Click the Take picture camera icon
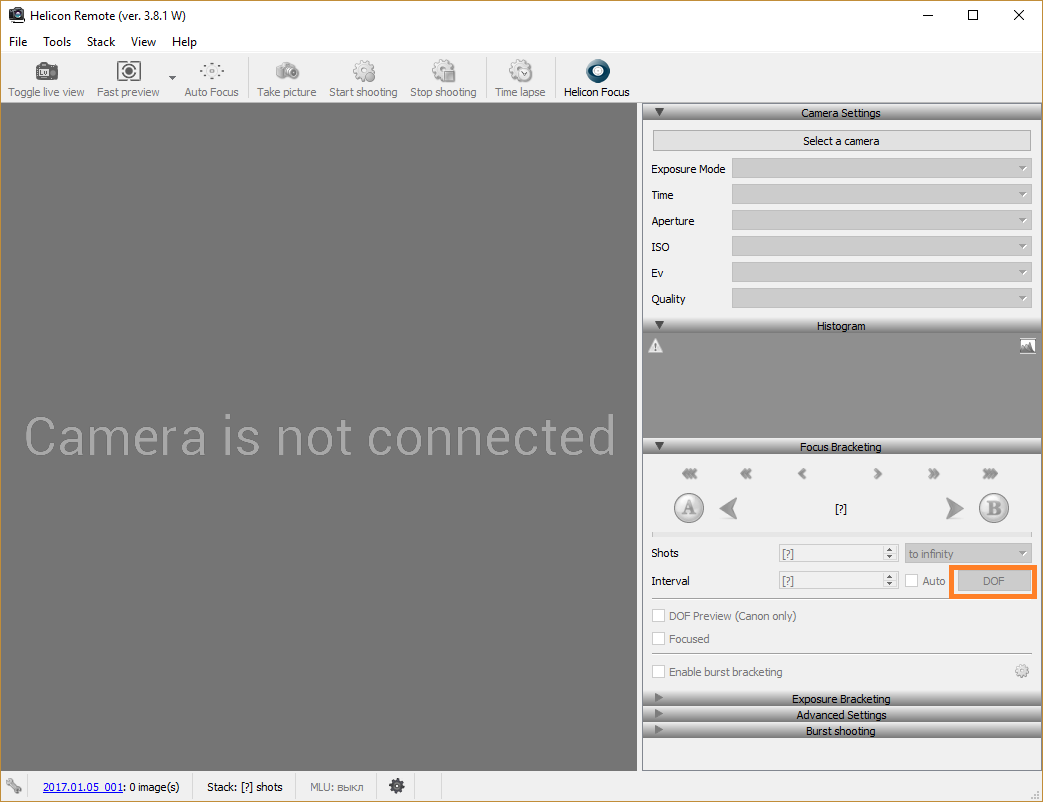 [287, 71]
